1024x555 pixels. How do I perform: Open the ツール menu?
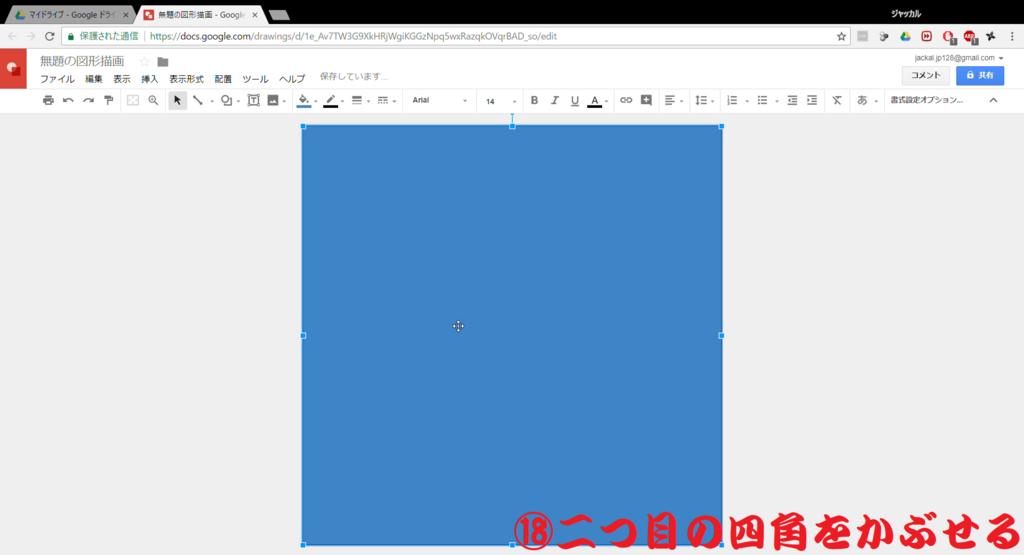pyautogui.click(x=255, y=79)
